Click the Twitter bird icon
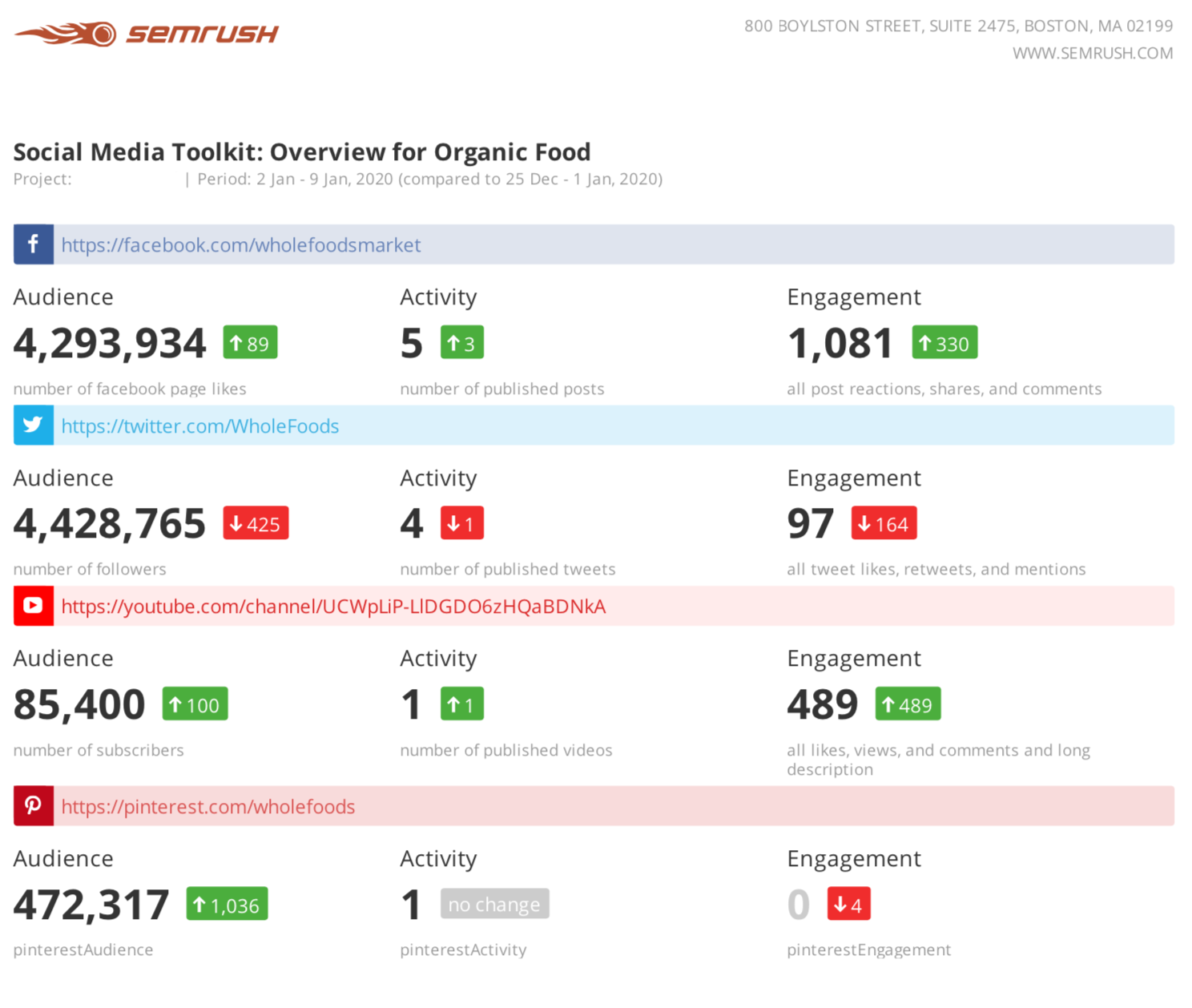1192x1008 pixels. 33,425
